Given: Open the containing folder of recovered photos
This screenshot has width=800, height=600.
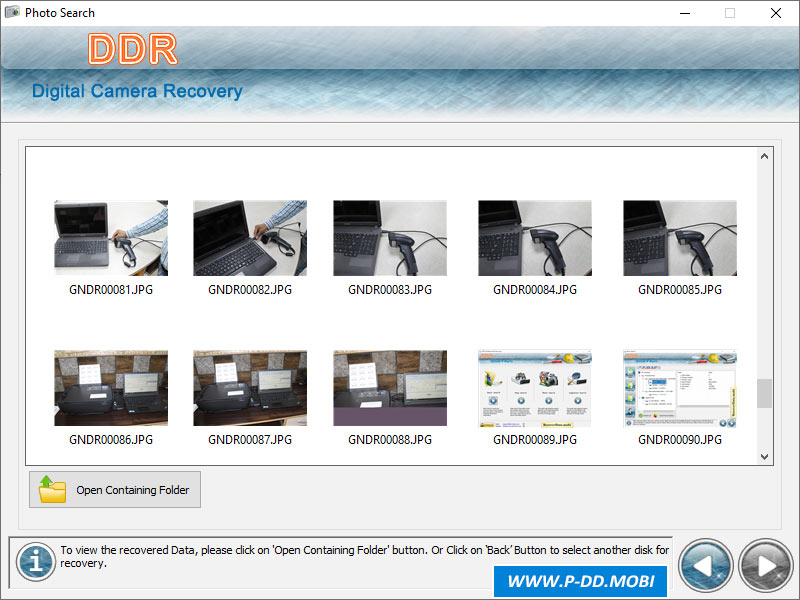Looking at the screenshot, I should coord(114,489).
